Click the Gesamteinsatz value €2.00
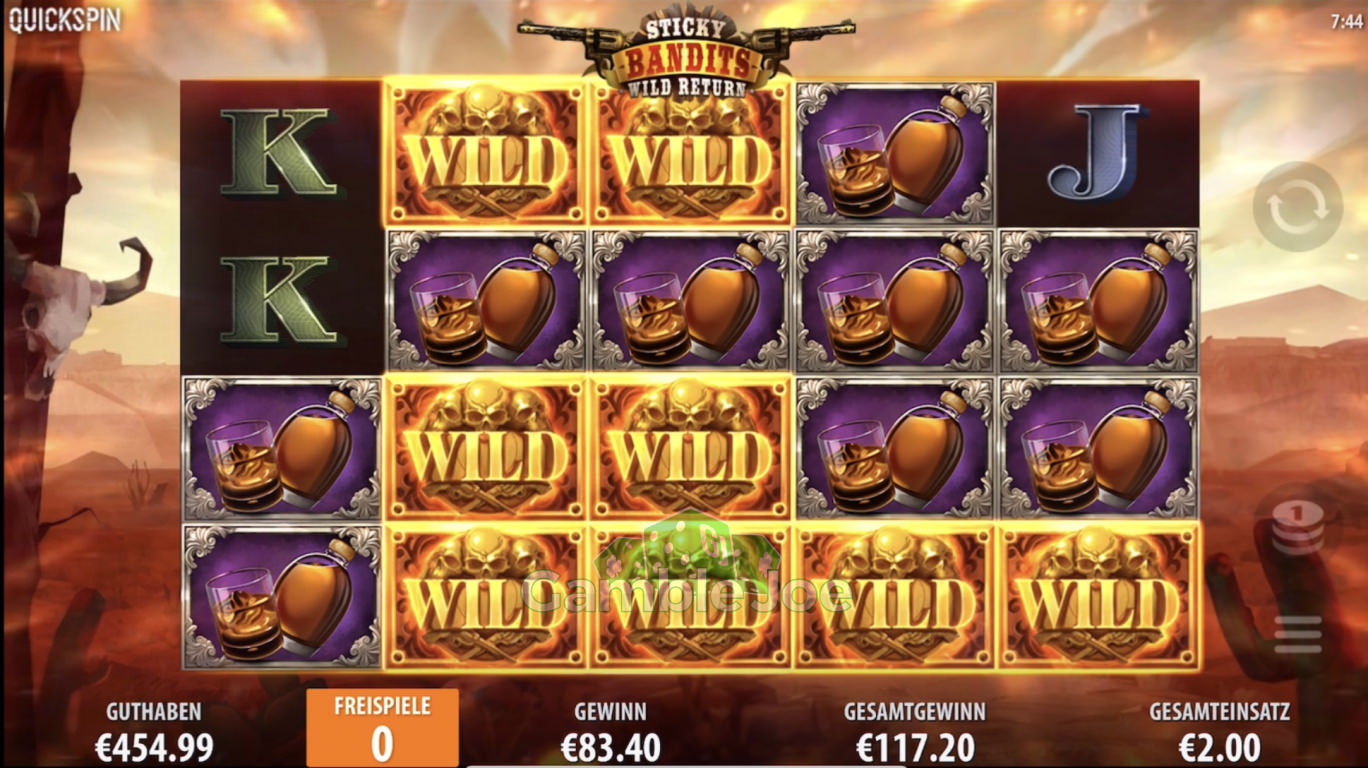This screenshot has width=1368, height=768. pos(1219,746)
